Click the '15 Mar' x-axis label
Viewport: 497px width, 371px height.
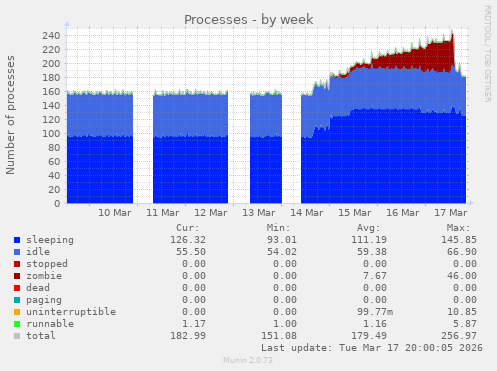tap(355, 213)
